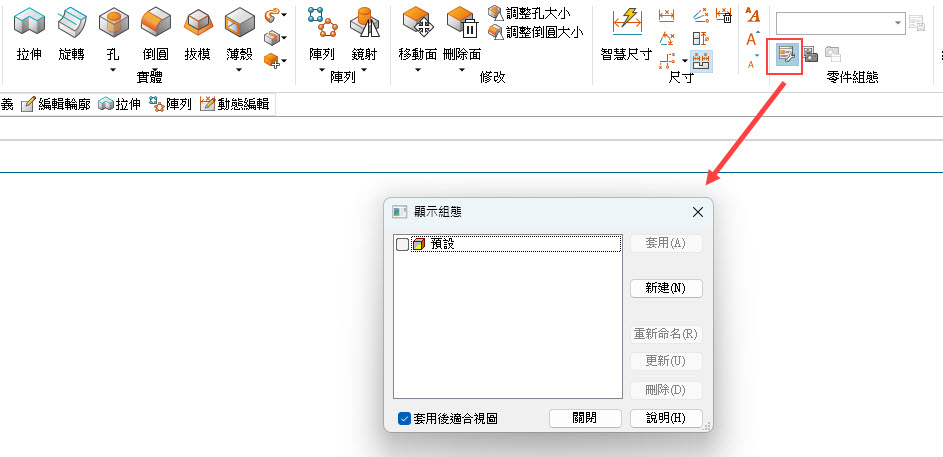Select the 拉伸 (Extrude) tool in ribbon
Viewport: 943px width, 457px height.
point(30,33)
